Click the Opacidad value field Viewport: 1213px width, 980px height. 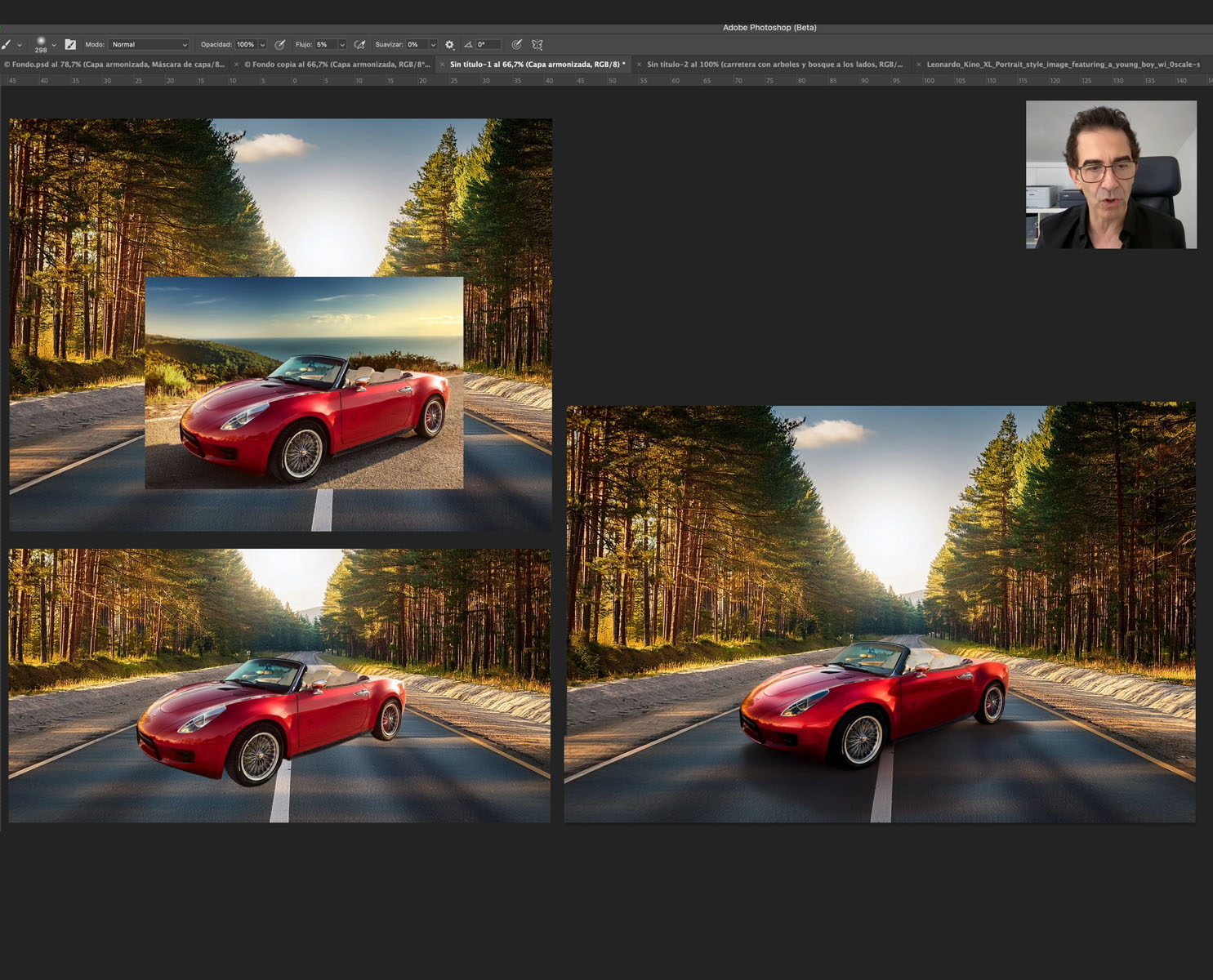pos(246,45)
